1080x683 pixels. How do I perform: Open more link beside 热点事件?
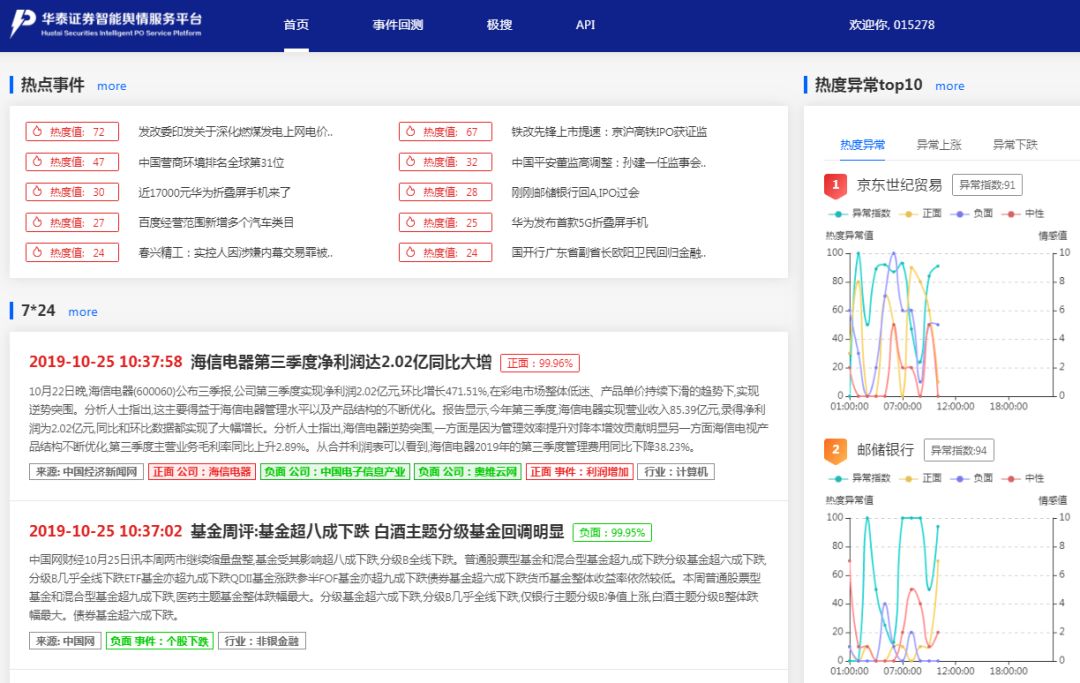(112, 86)
